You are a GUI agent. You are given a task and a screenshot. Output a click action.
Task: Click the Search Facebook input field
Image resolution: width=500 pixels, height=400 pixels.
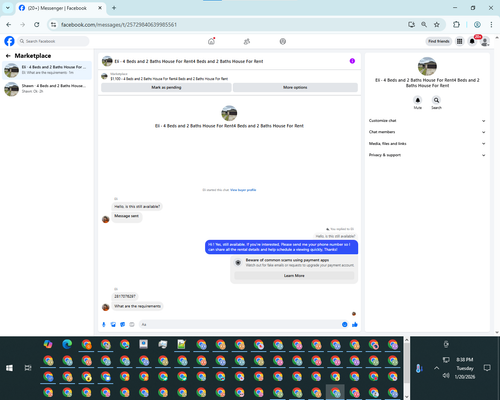53,41
